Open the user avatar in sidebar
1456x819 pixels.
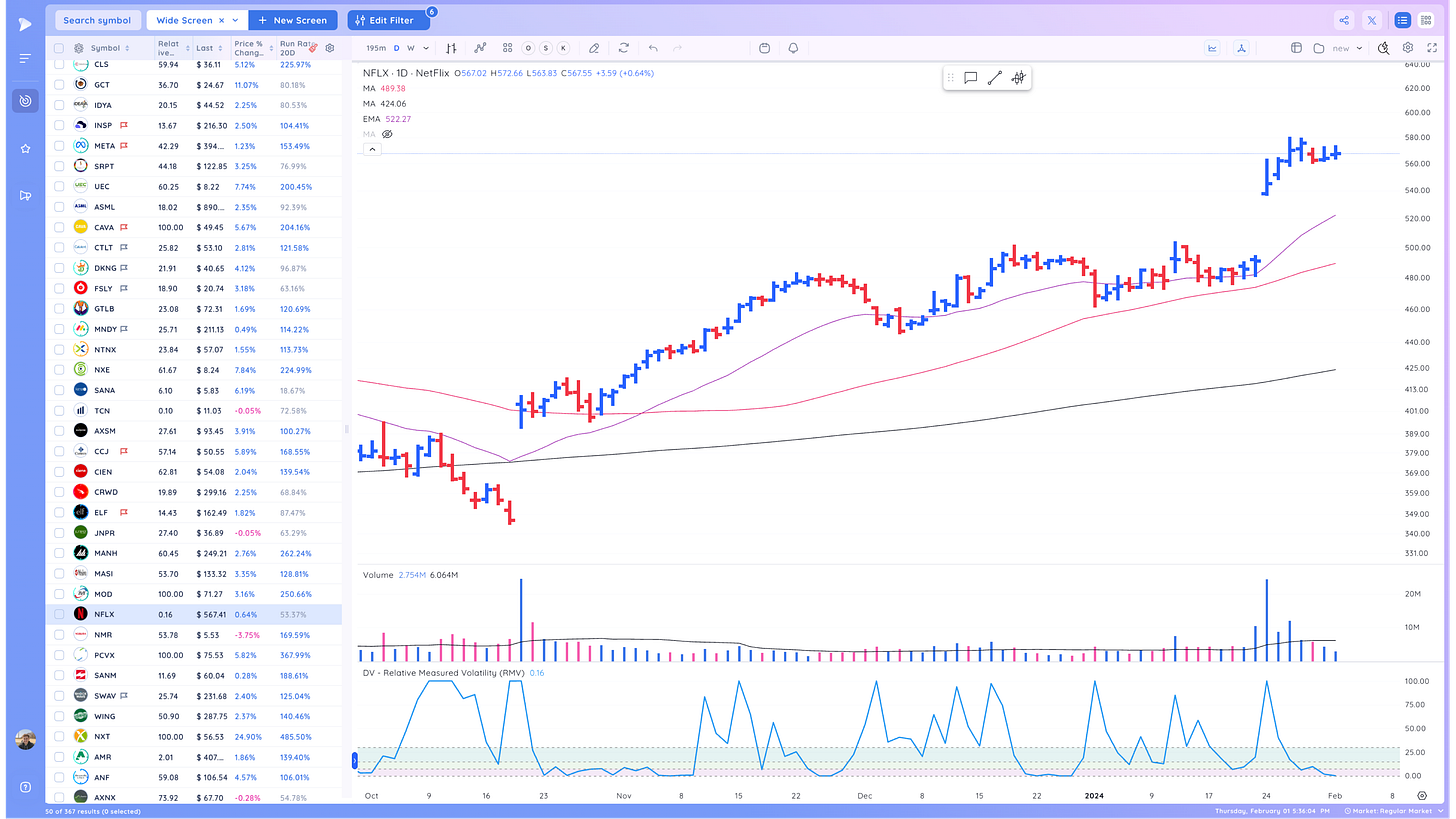tap(26, 740)
